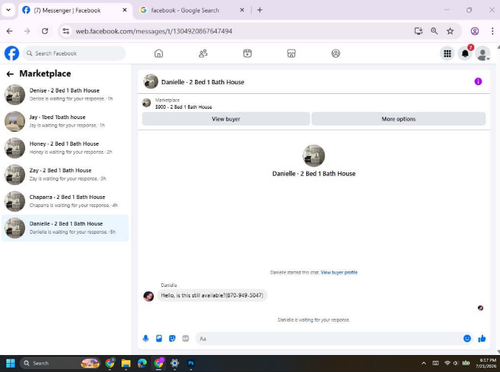The width and height of the screenshot is (500, 372).
Task: Open the emoji picker in message box
Action: pos(467,339)
